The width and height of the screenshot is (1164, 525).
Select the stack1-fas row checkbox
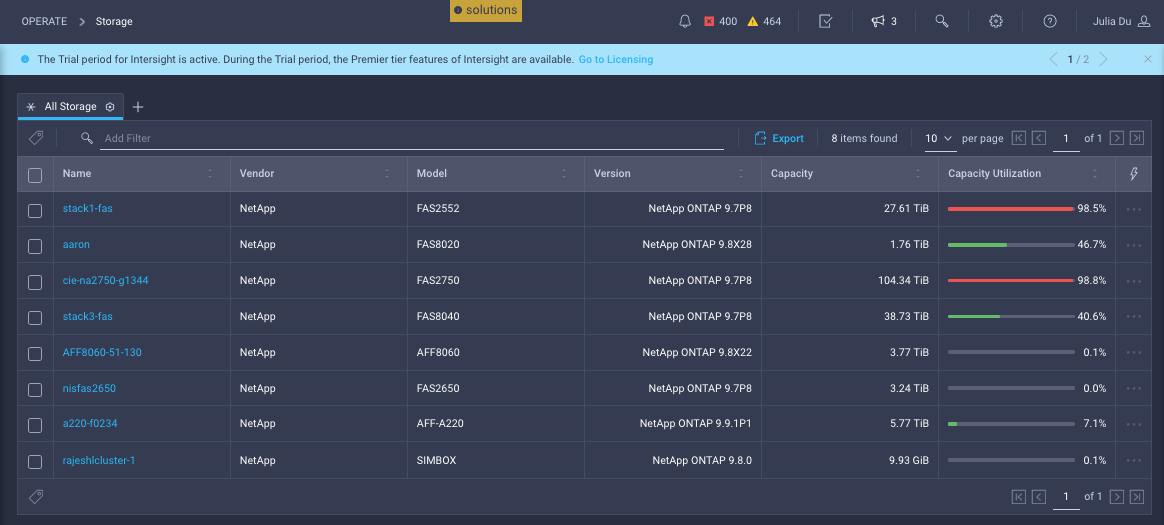(x=35, y=210)
